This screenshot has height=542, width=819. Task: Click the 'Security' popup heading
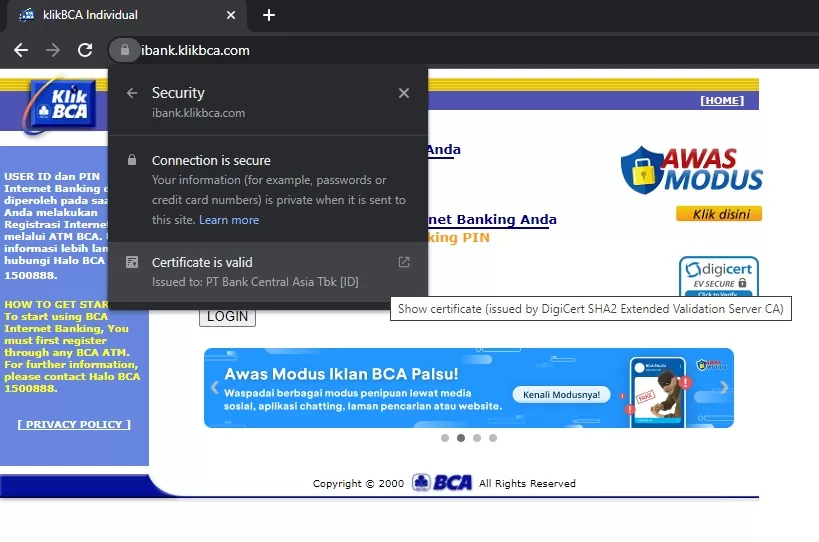coord(178,93)
